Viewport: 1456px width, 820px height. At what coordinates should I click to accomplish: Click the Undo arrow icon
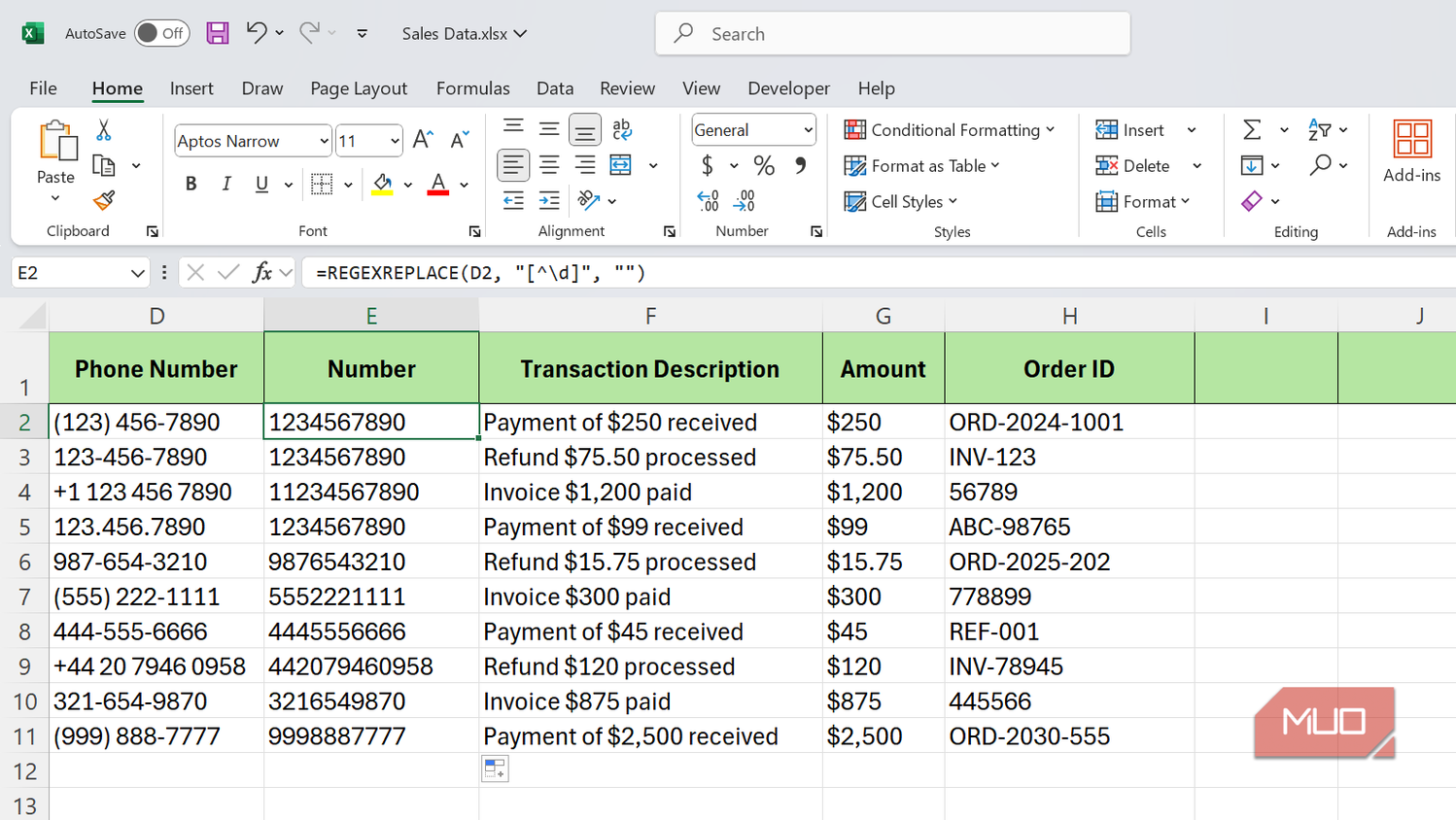(256, 32)
